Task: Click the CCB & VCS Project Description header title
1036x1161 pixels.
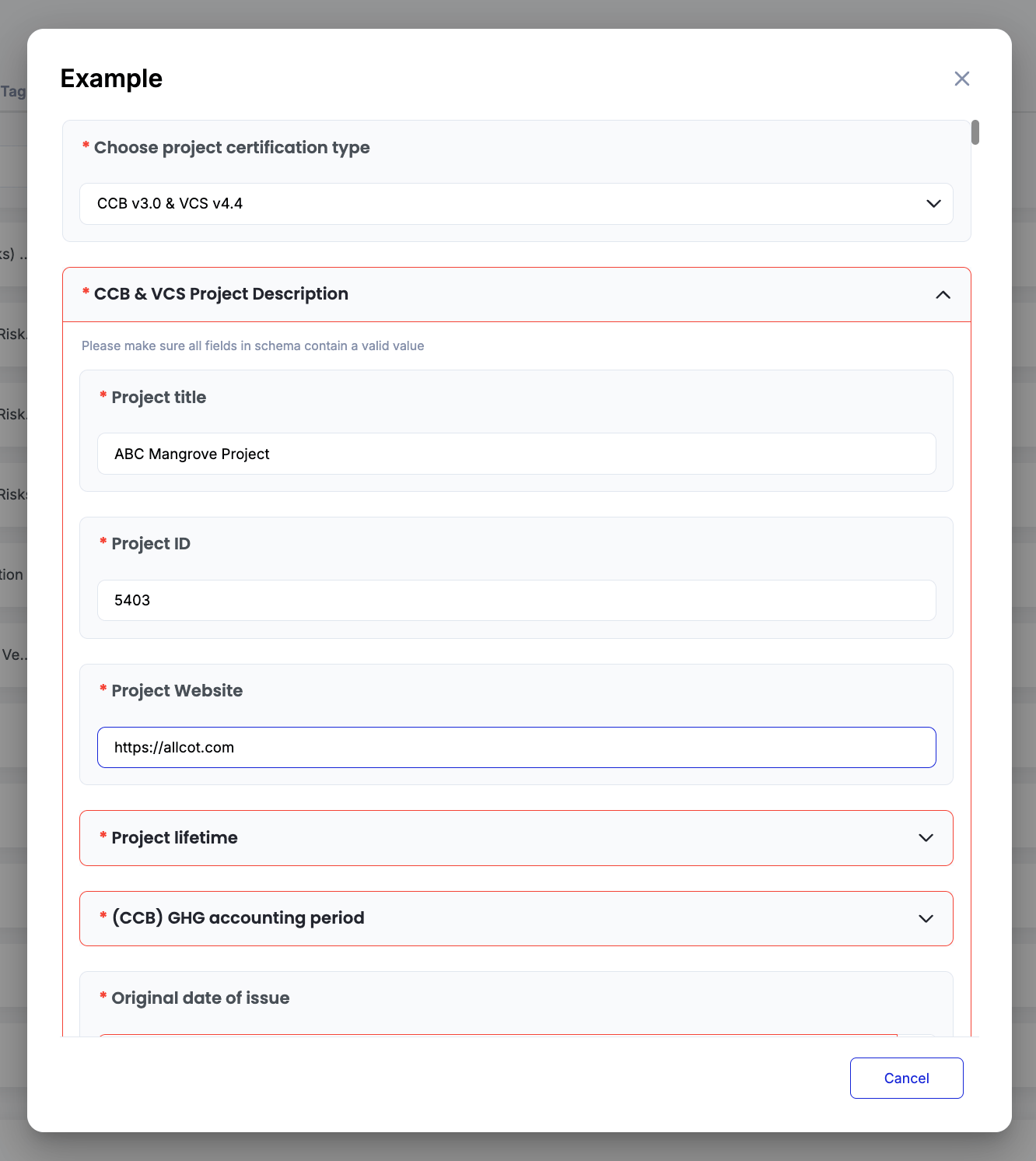Action: (x=221, y=294)
